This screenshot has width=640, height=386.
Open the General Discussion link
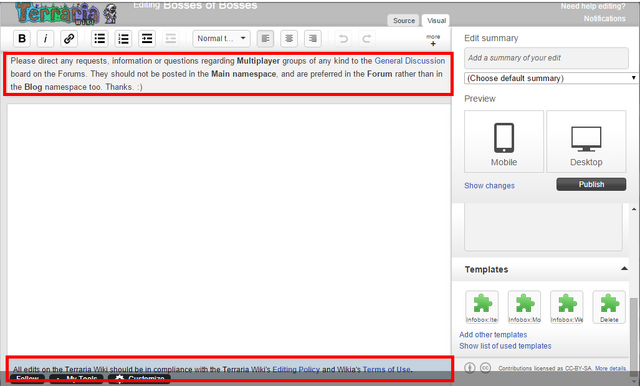tap(410, 61)
